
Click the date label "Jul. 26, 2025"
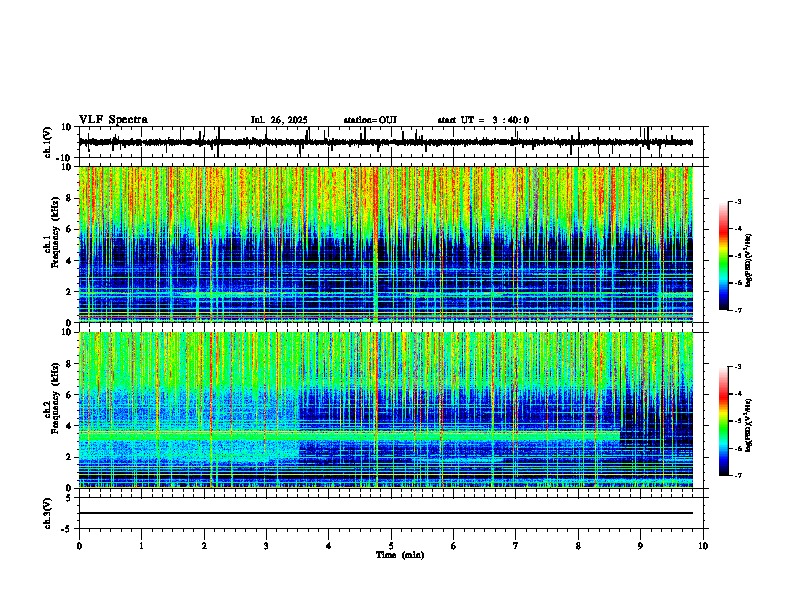[279, 120]
